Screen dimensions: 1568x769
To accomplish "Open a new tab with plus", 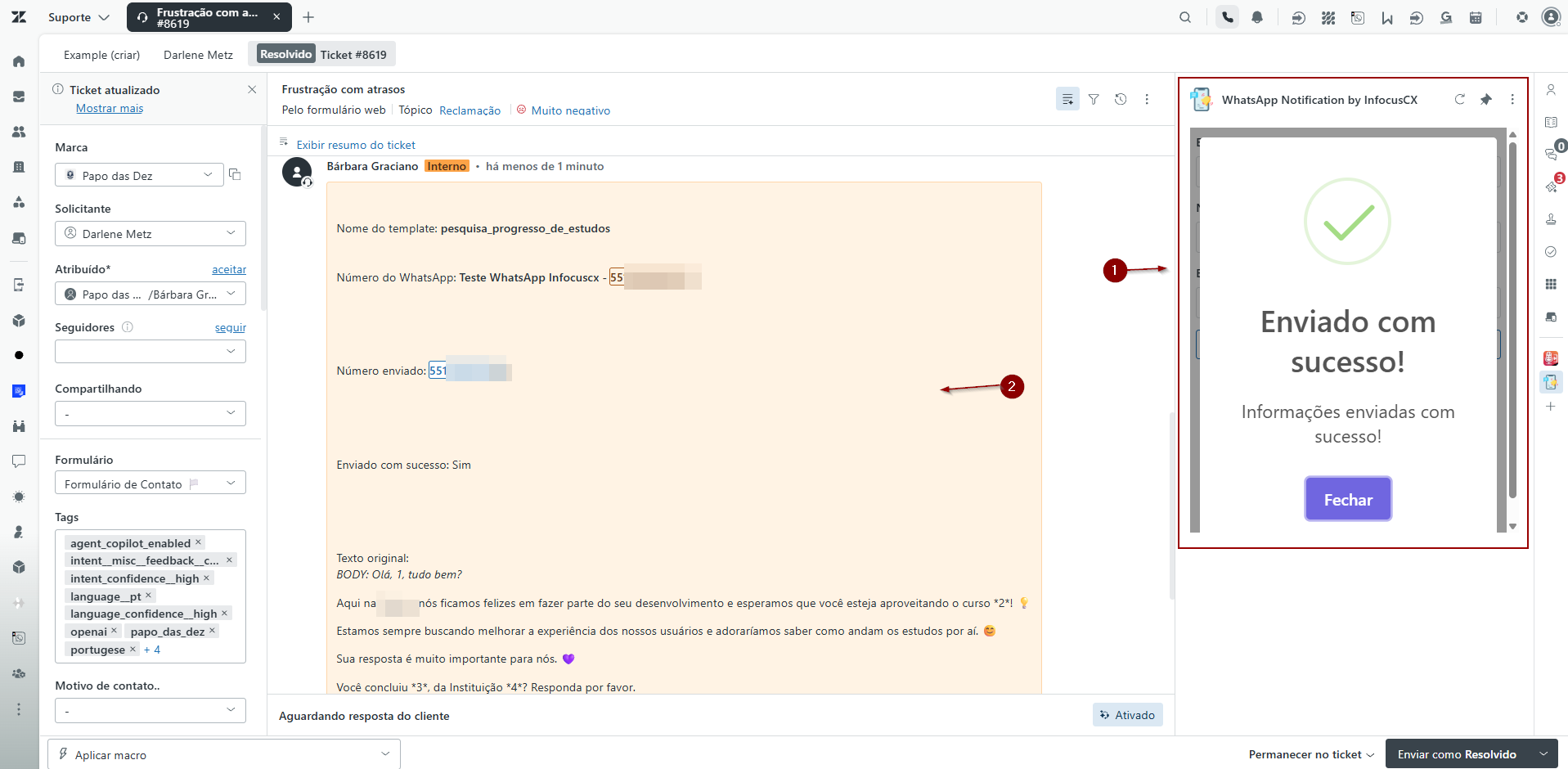I will pos(308,17).
